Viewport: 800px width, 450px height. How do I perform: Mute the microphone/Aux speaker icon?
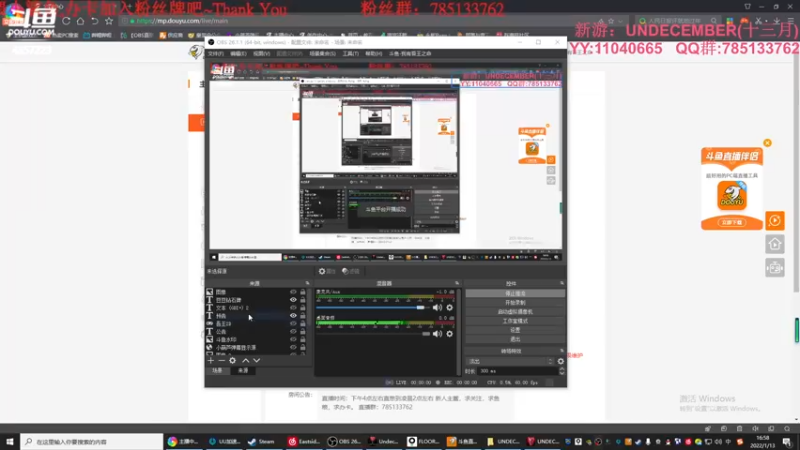coord(437,308)
